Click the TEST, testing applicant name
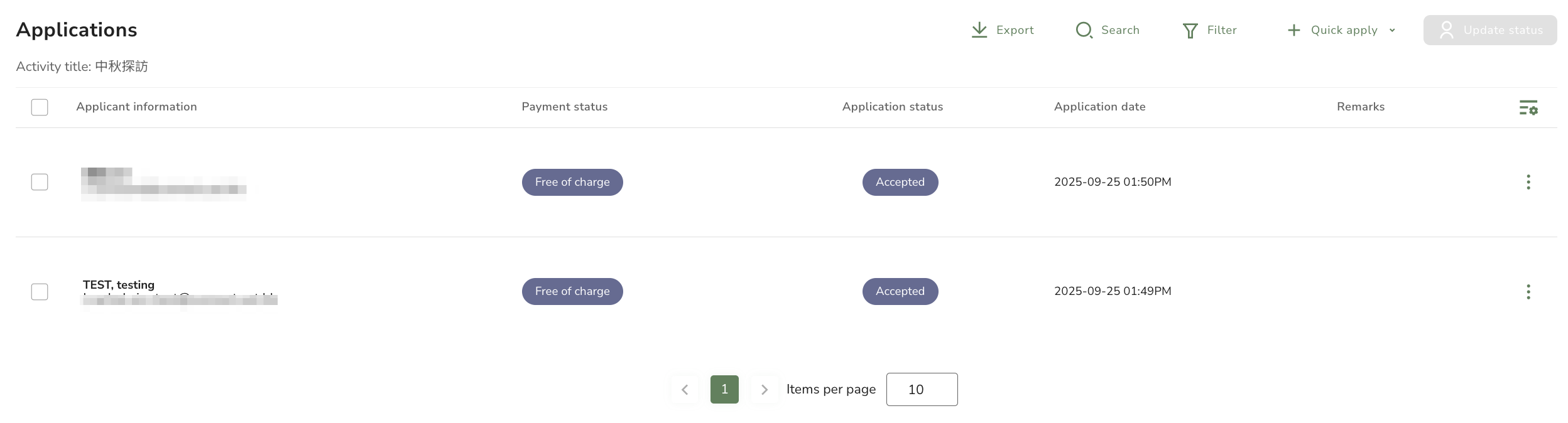 [119, 284]
